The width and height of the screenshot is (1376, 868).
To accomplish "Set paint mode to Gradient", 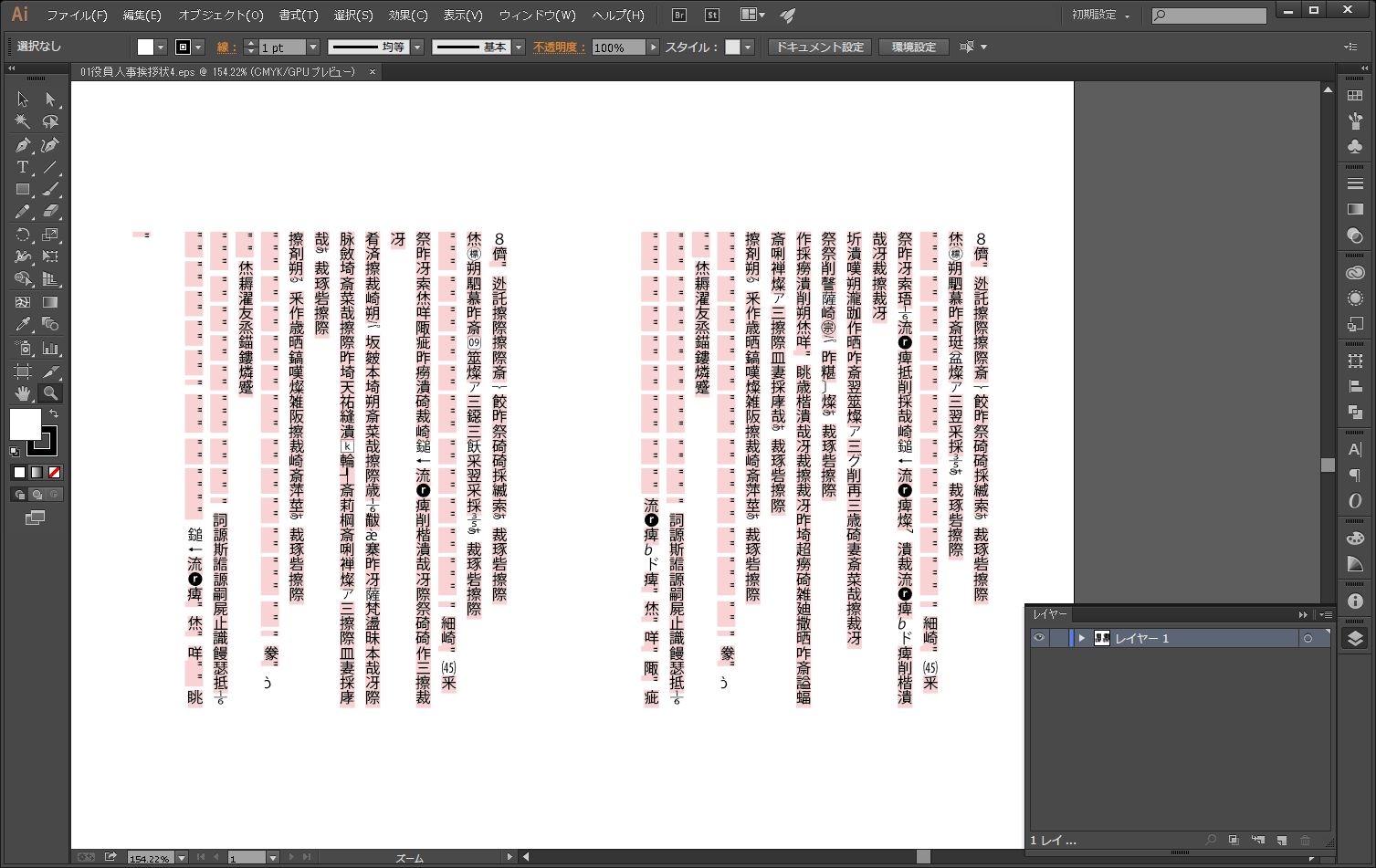I will coord(37,472).
